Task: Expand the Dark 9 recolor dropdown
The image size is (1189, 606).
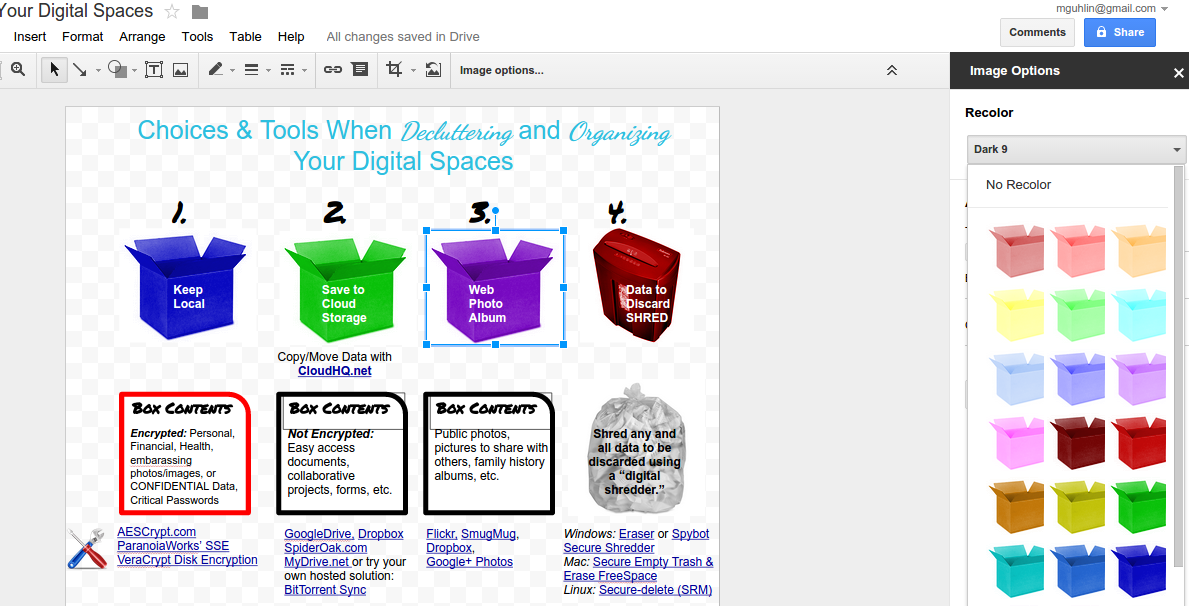Action: click(x=1076, y=150)
